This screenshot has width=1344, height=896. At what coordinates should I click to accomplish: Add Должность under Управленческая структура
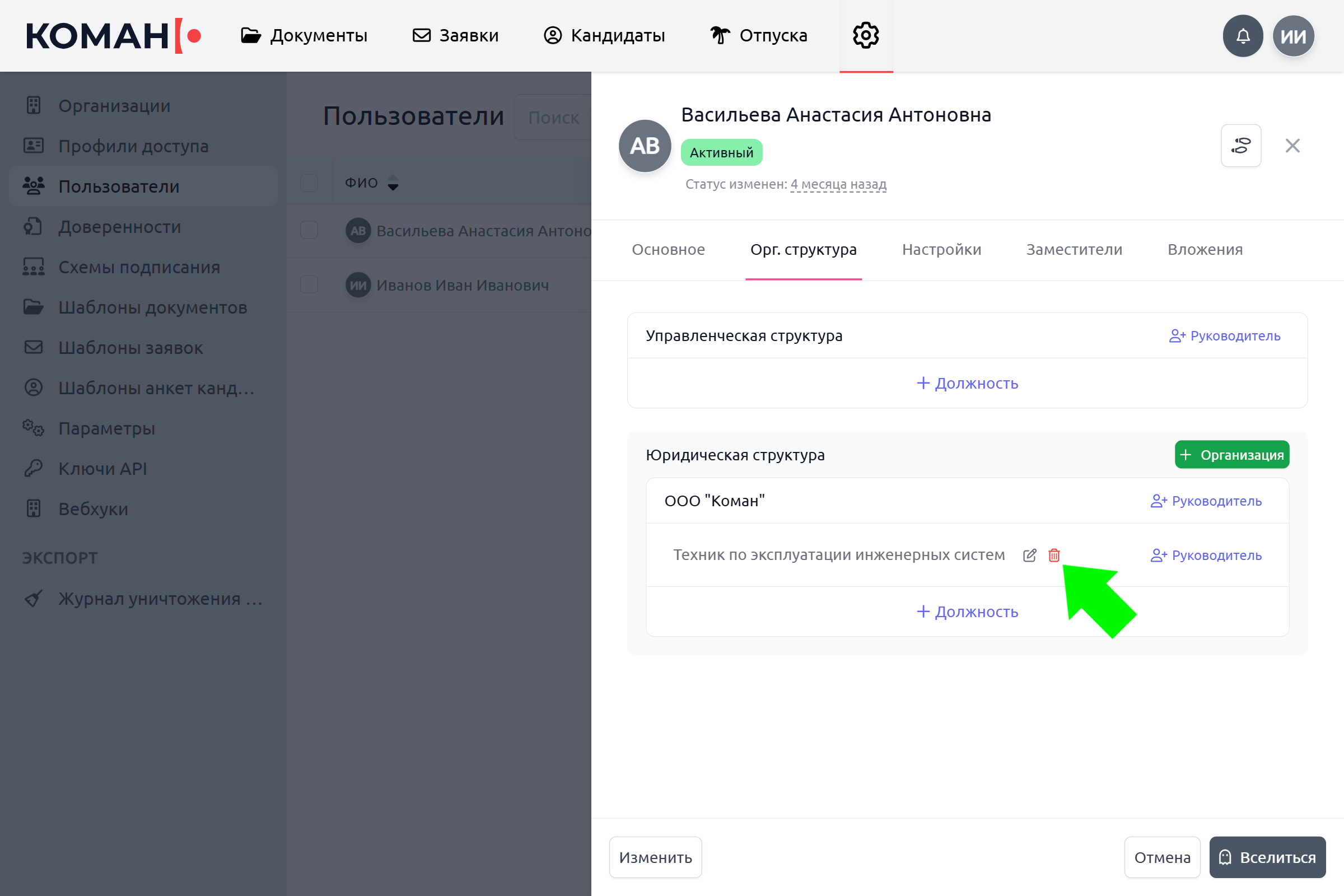967,383
